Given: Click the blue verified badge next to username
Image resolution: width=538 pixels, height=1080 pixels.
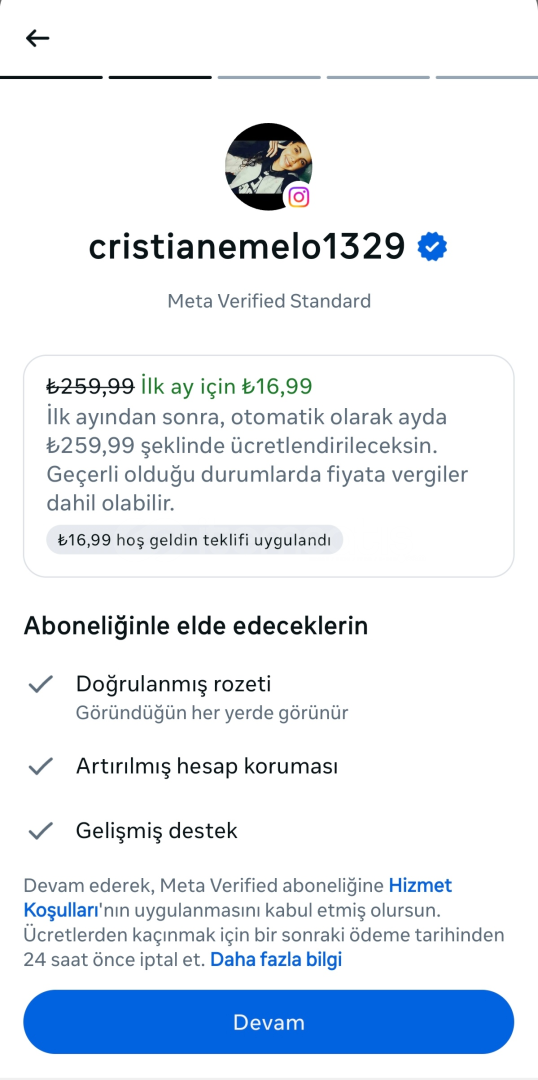Looking at the screenshot, I should (x=433, y=247).
